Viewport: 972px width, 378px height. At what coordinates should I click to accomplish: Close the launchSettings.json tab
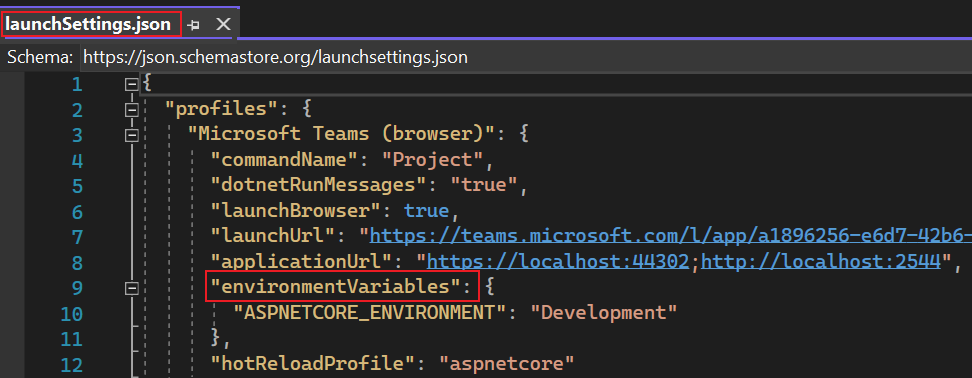(223, 24)
